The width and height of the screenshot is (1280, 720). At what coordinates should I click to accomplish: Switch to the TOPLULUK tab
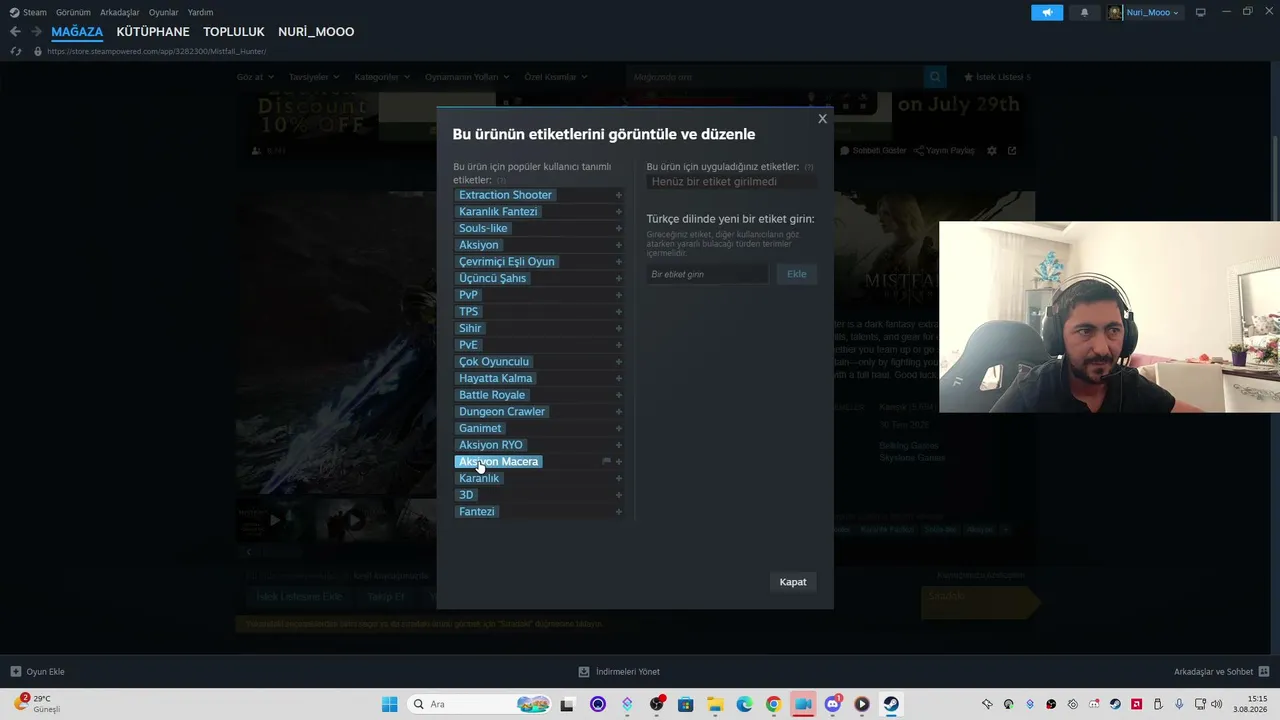click(x=234, y=32)
